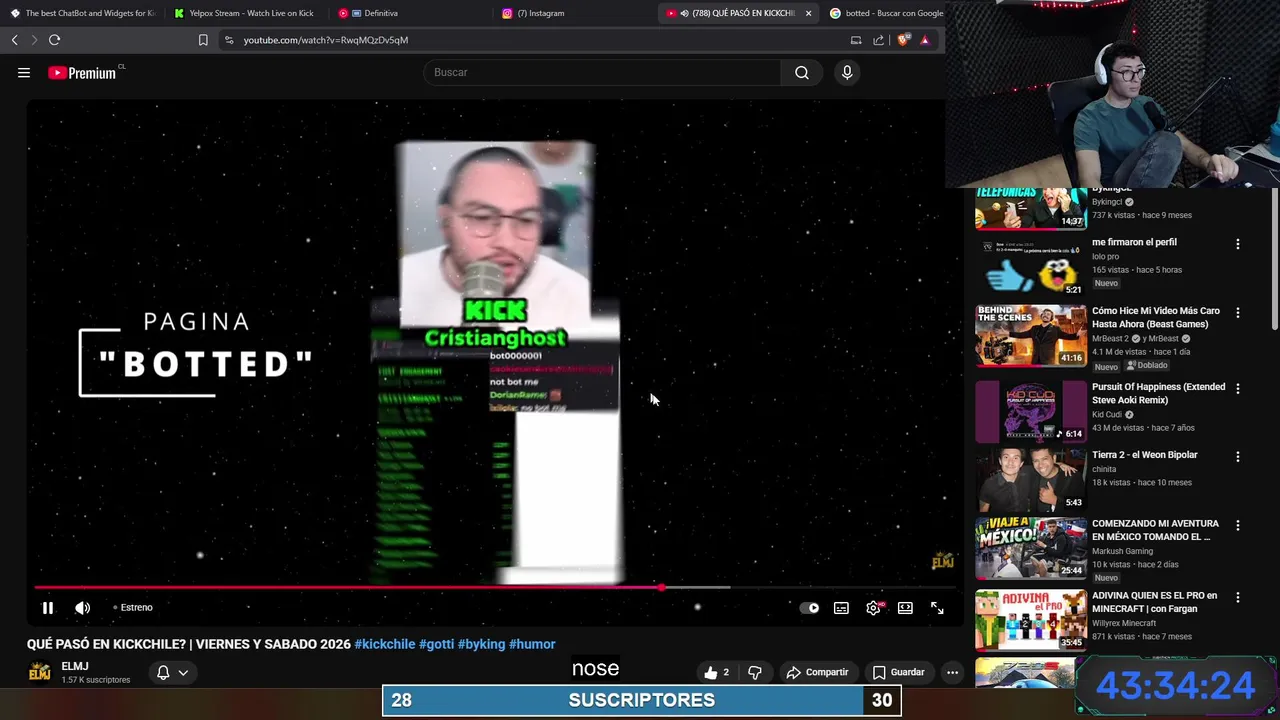Open options menu for Pursuit Of Happiness
The width and height of the screenshot is (1280, 720).
click(x=1237, y=388)
